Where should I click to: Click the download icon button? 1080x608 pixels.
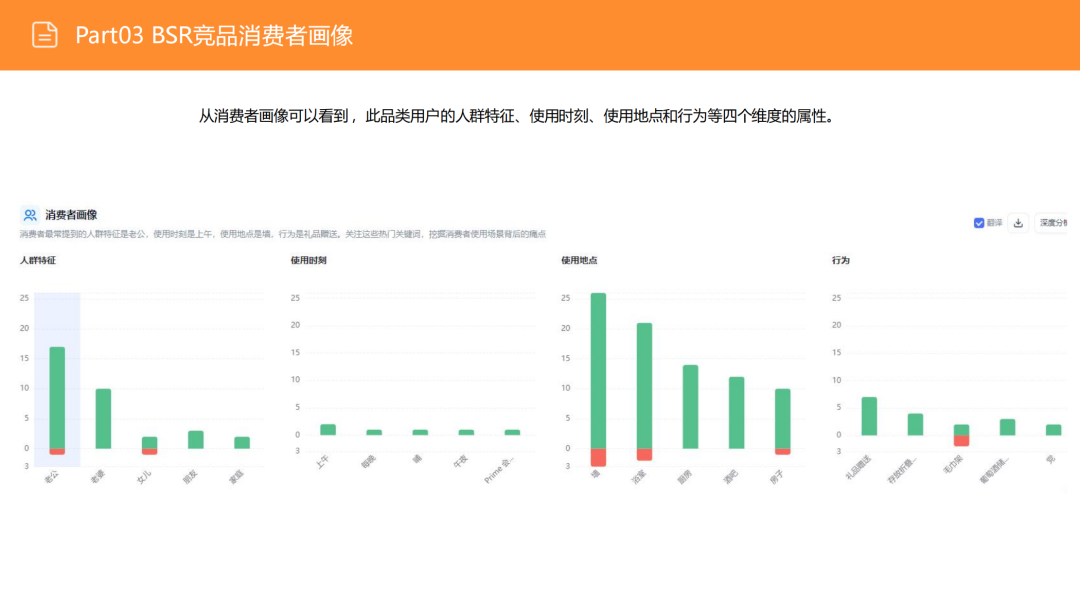(x=1018, y=223)
